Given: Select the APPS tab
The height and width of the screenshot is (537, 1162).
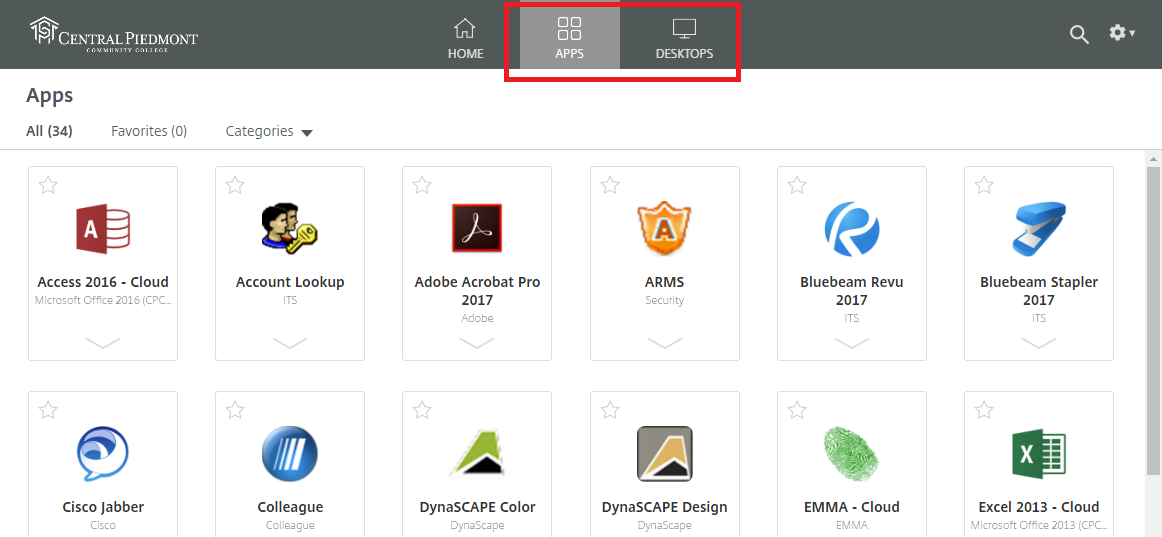Looking at the screenshot, I should 569,37.
